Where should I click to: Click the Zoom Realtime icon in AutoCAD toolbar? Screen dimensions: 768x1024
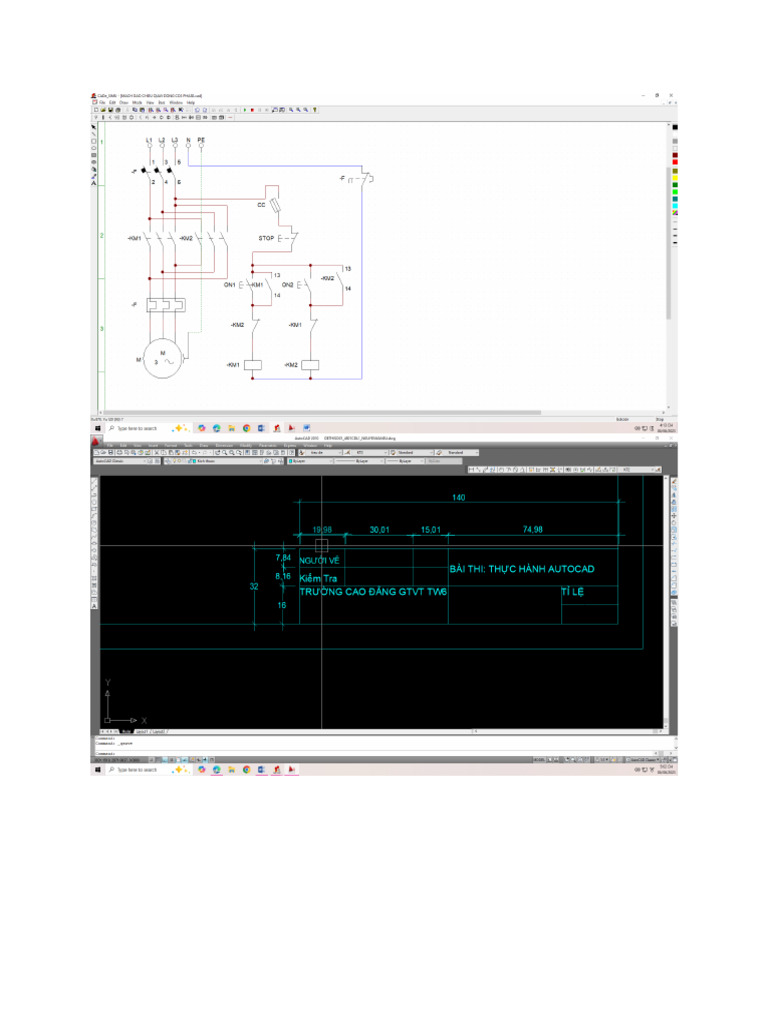point(225,453)
